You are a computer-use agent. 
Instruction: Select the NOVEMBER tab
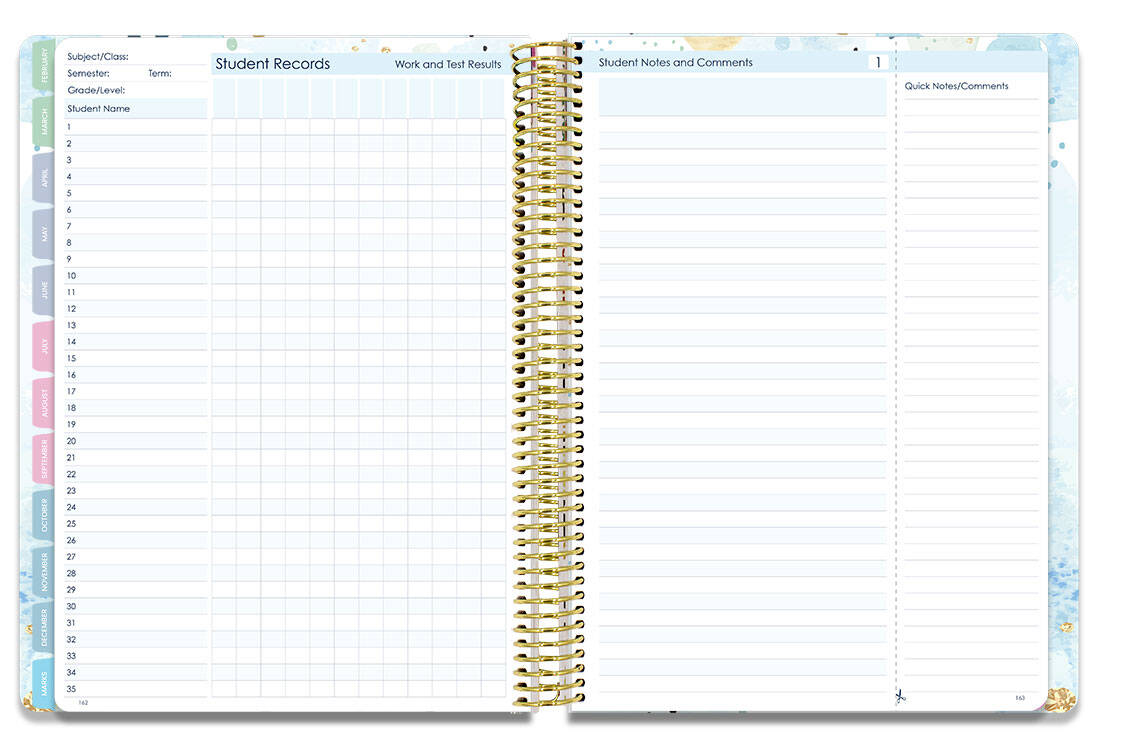[x=42, y=572]
